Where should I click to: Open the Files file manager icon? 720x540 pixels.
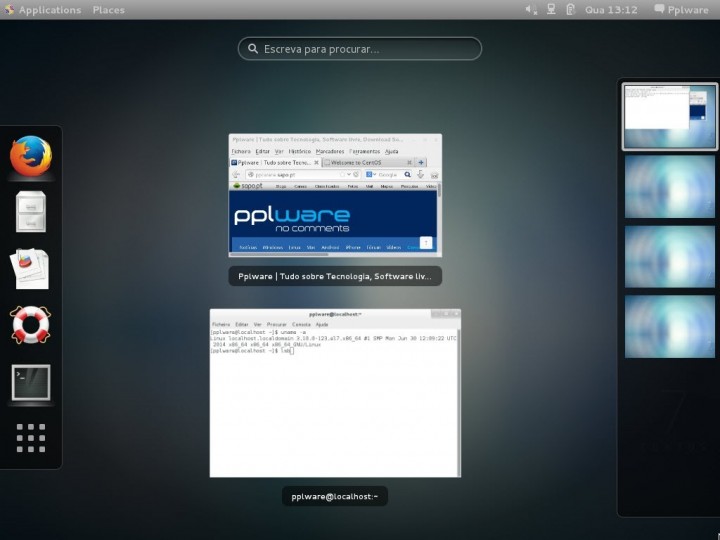(x=31, y=211)
